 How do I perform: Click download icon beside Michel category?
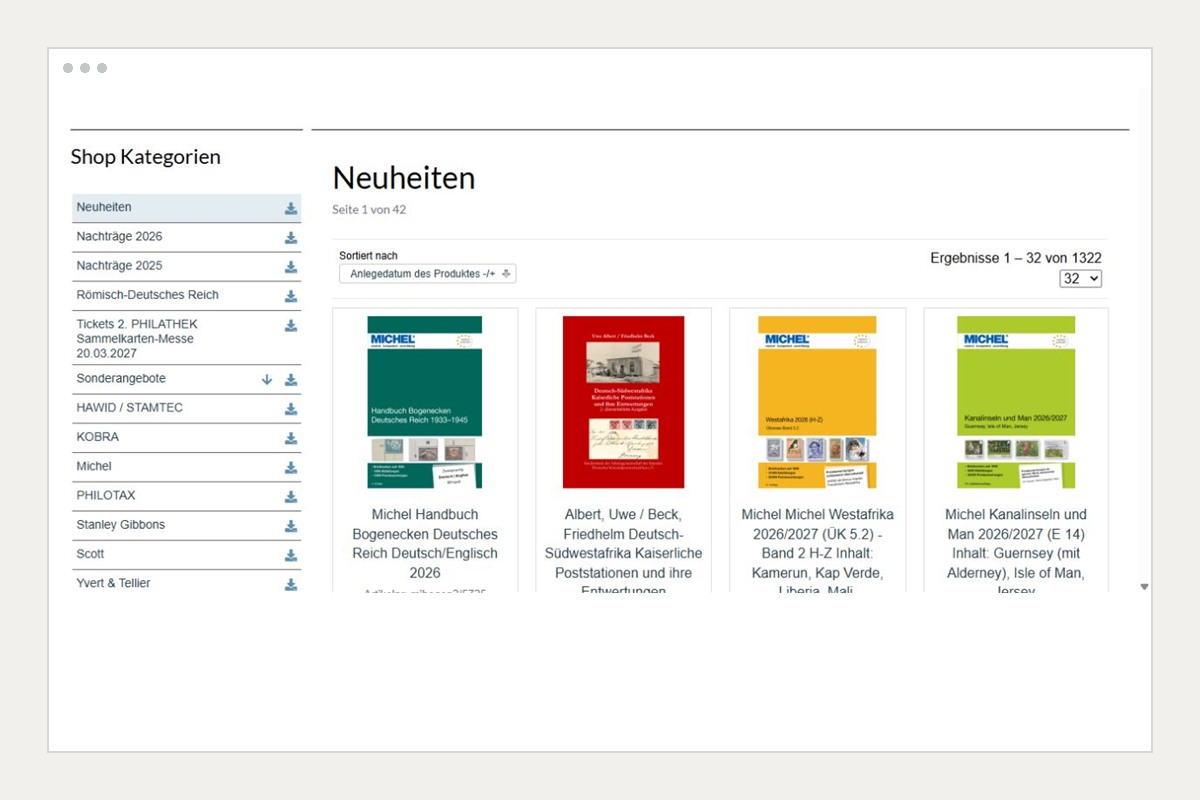tap(291, 467)
